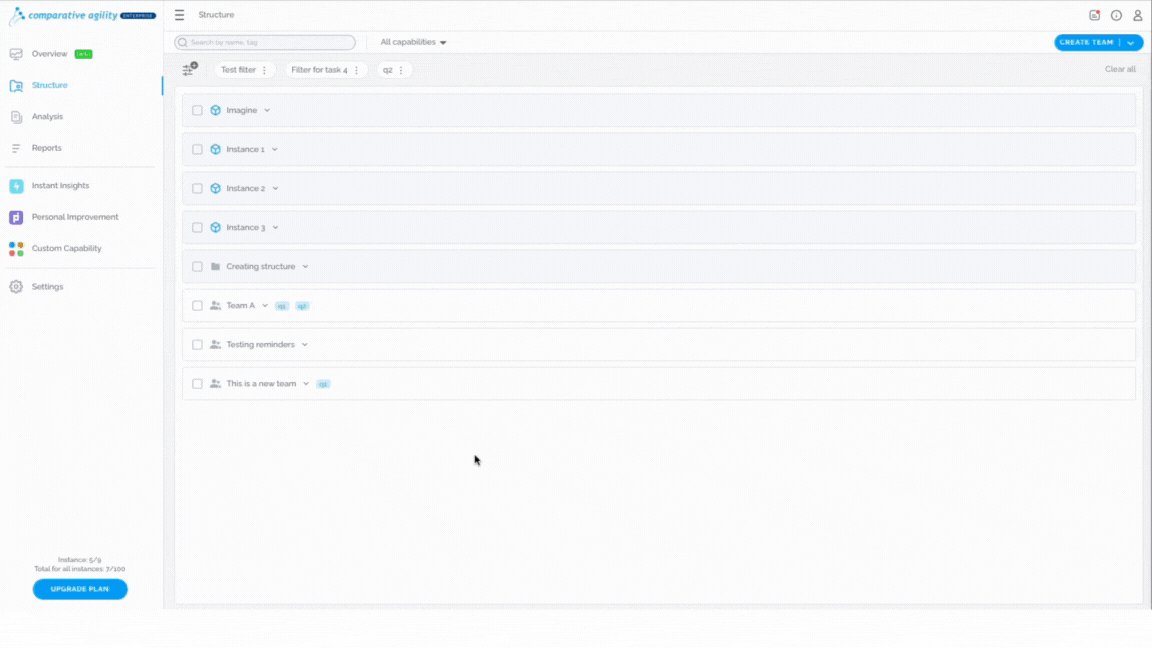Check the Instance 2 row checkbox
Viewport: 1152px width, 648px height.
click(x=197, y=188)
